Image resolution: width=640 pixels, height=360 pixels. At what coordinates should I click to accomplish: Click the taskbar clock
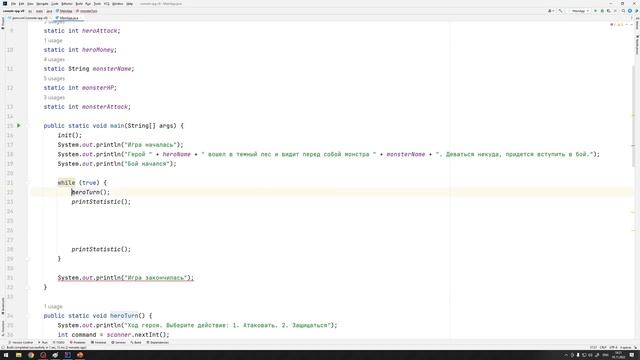tap(618, 355)
